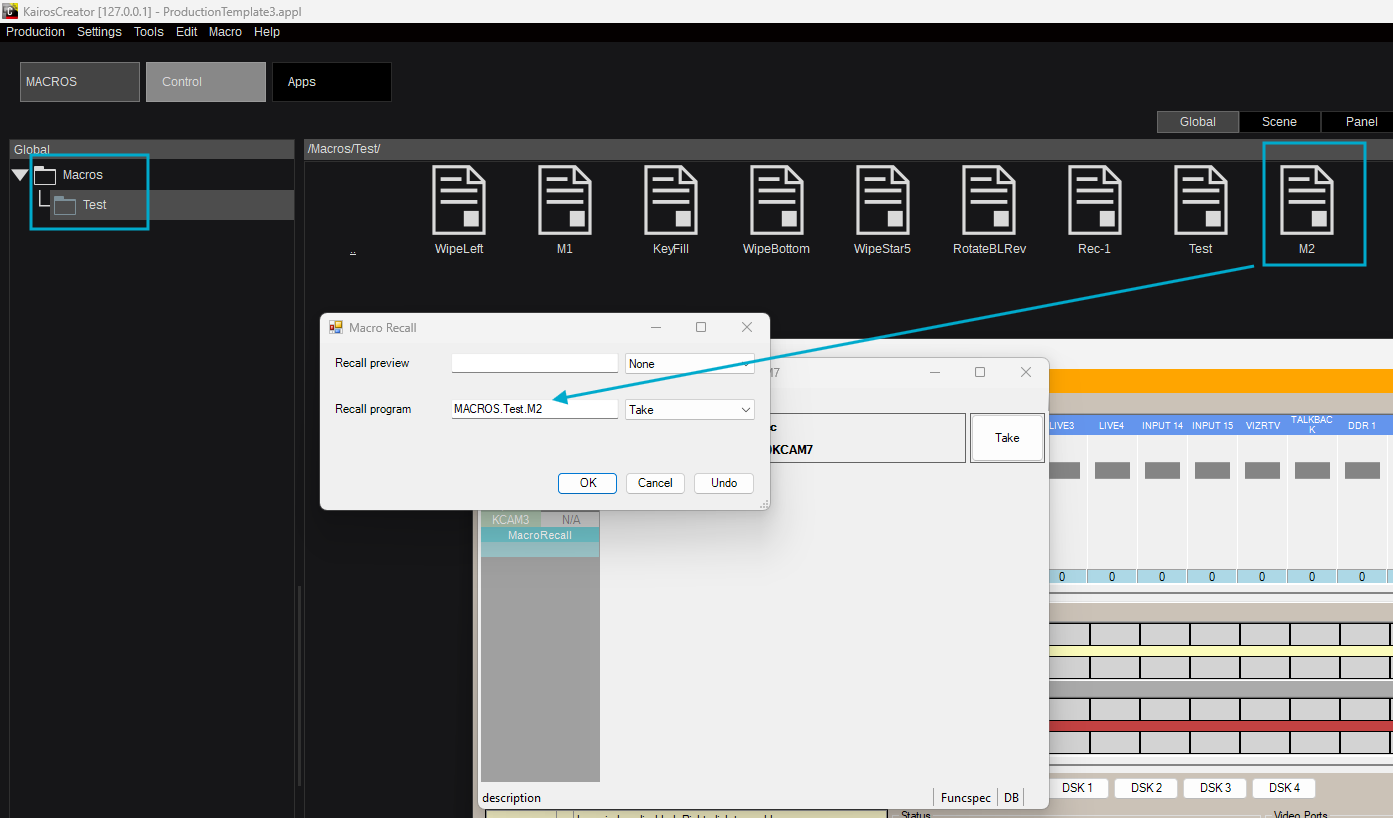Select the WipeLeft macro icon
Screen dimensions: 1393x818
[x=459, y=200]
